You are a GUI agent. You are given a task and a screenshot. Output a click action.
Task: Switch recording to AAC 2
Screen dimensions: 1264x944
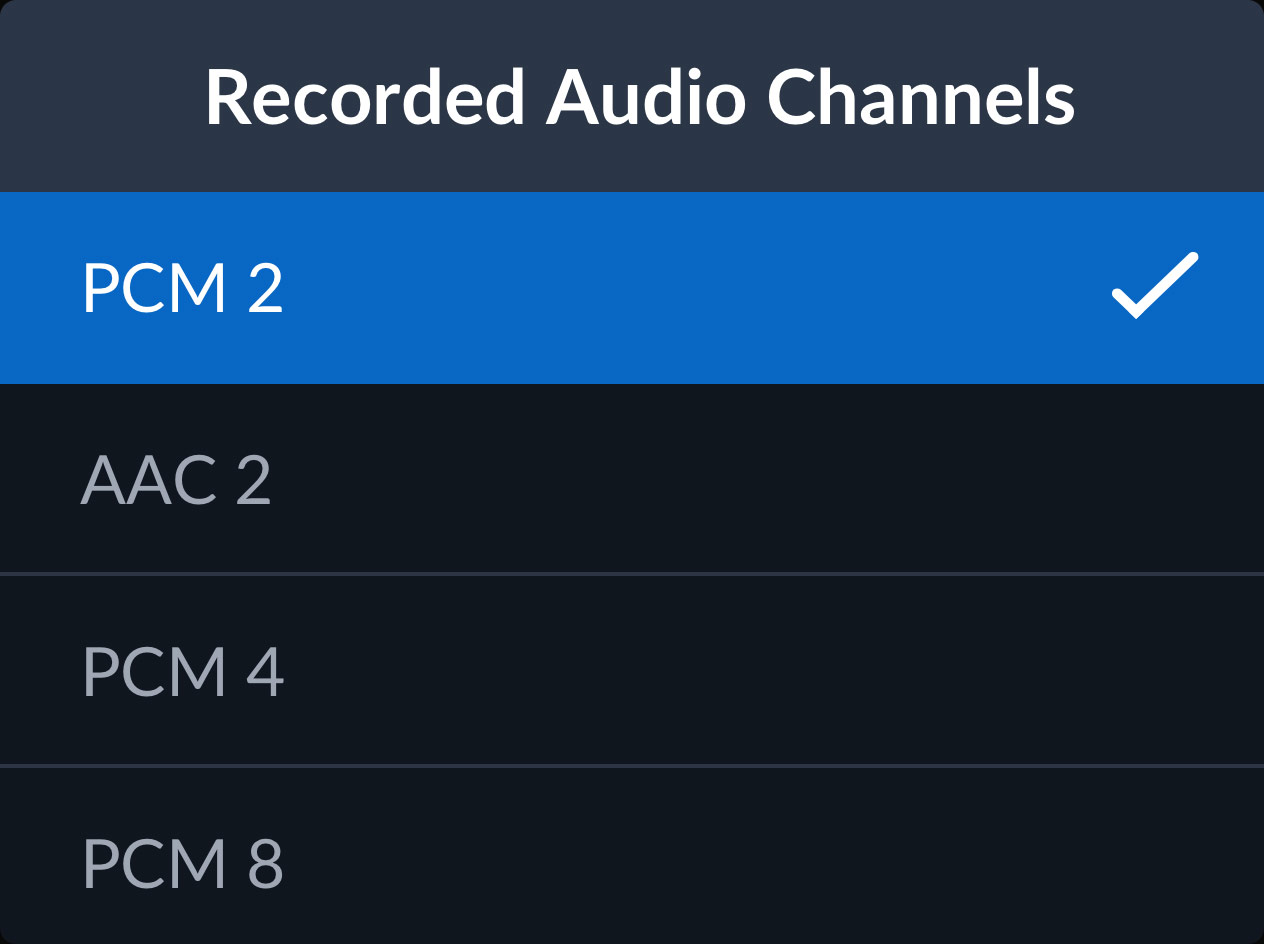point(632,480)
